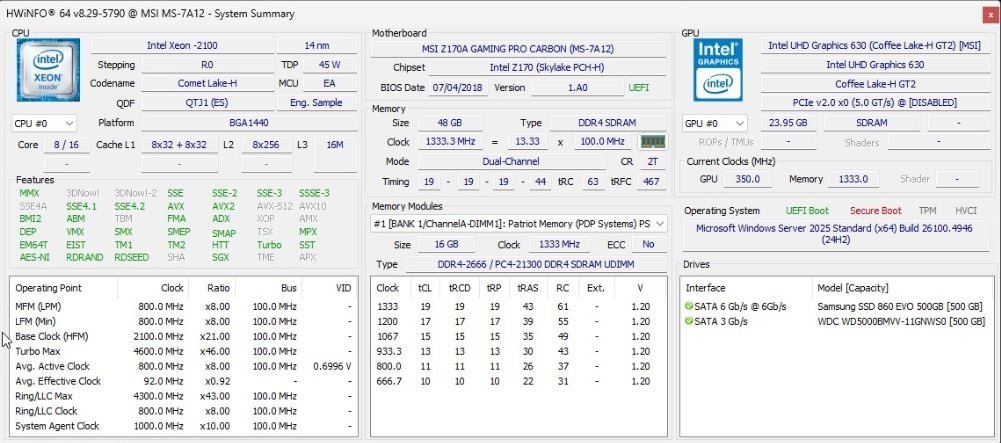Screen dimensions: 1001x443
Task: Click the green status icon for SATA 3 Gb/s
Action: click(690, 321)
